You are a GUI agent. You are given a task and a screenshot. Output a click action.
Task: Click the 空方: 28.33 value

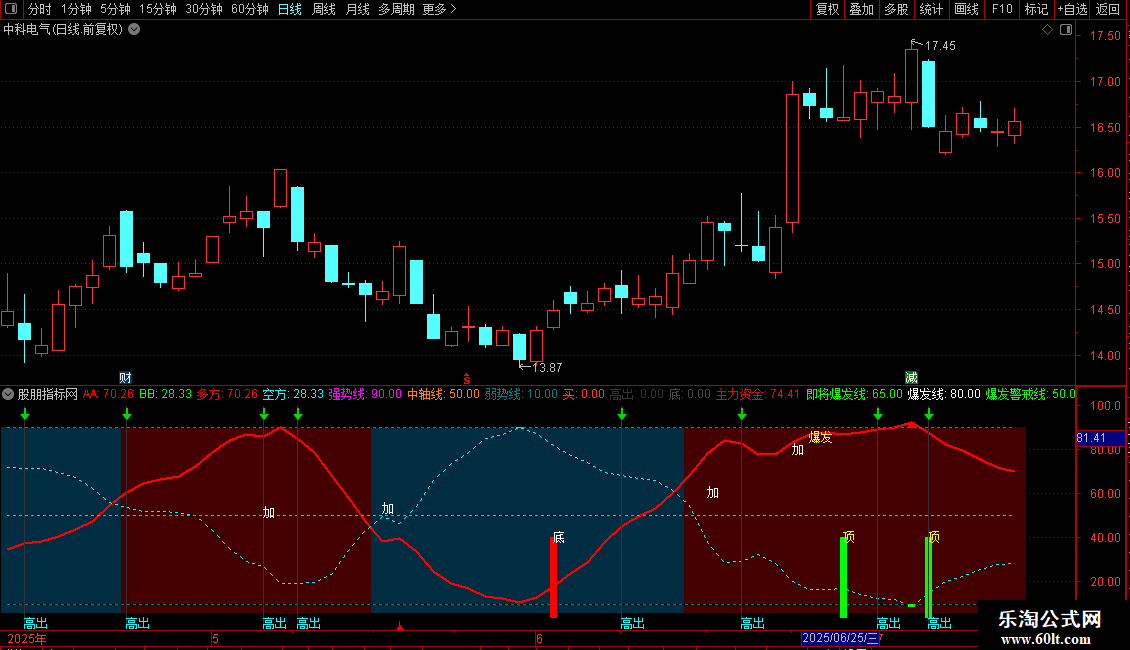[293, 394]
